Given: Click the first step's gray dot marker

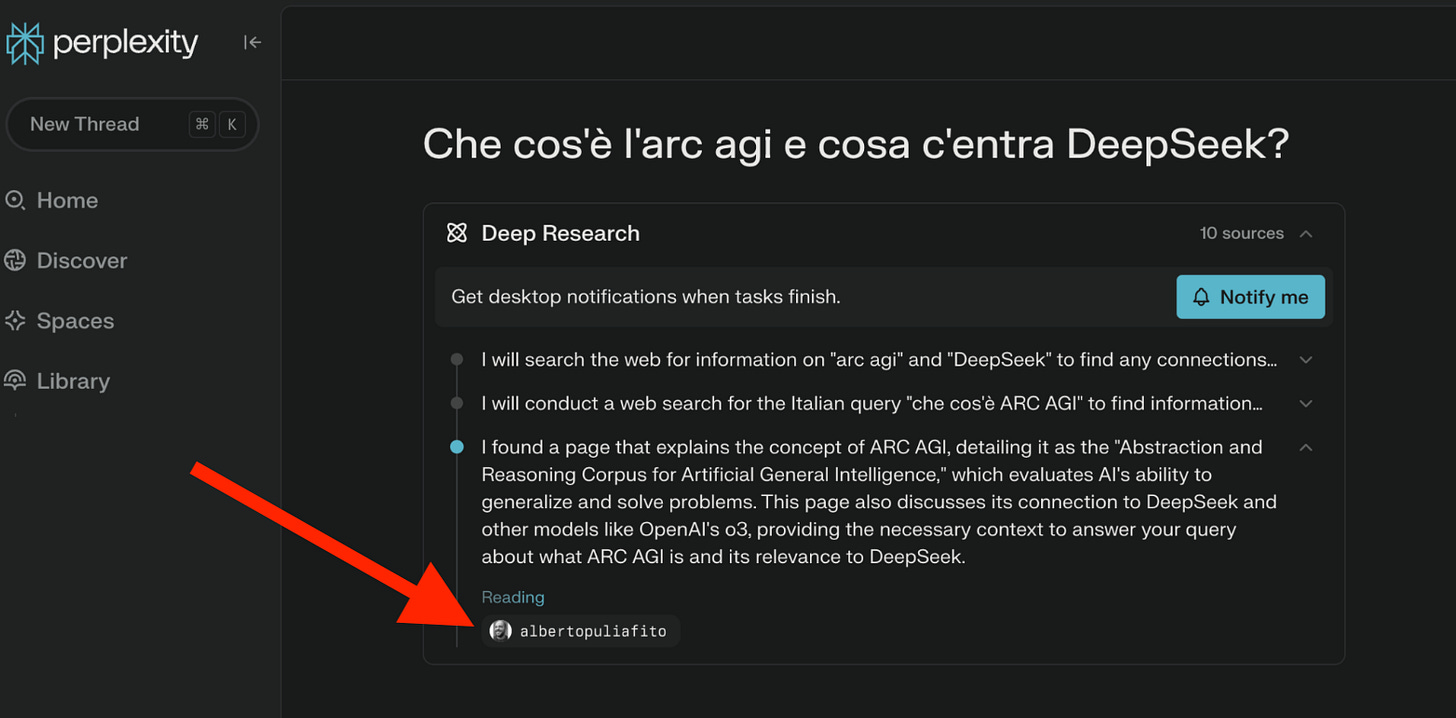Looking at the screenshot, I should 457,359.
